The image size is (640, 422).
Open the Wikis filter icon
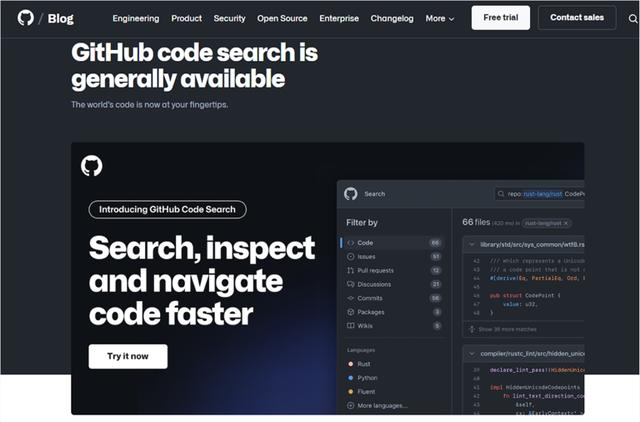(x=350, y=326)
